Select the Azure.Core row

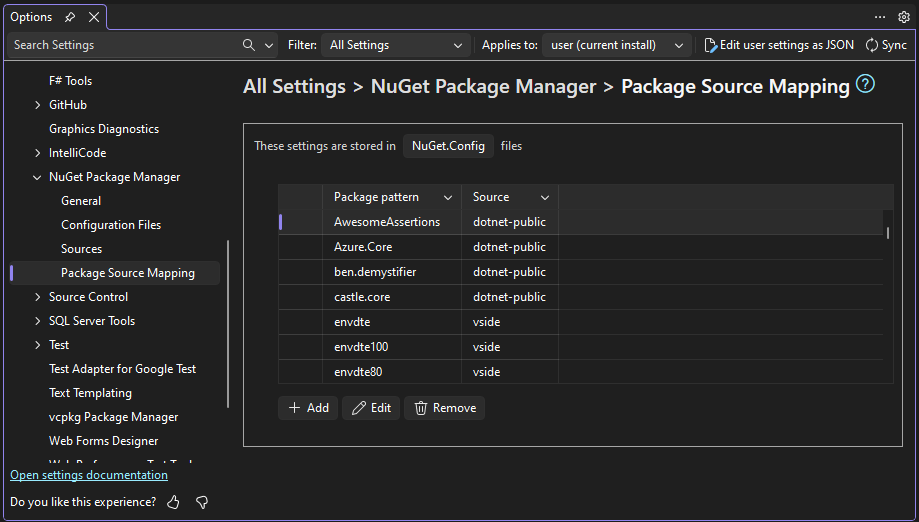[x=581, y=247]
